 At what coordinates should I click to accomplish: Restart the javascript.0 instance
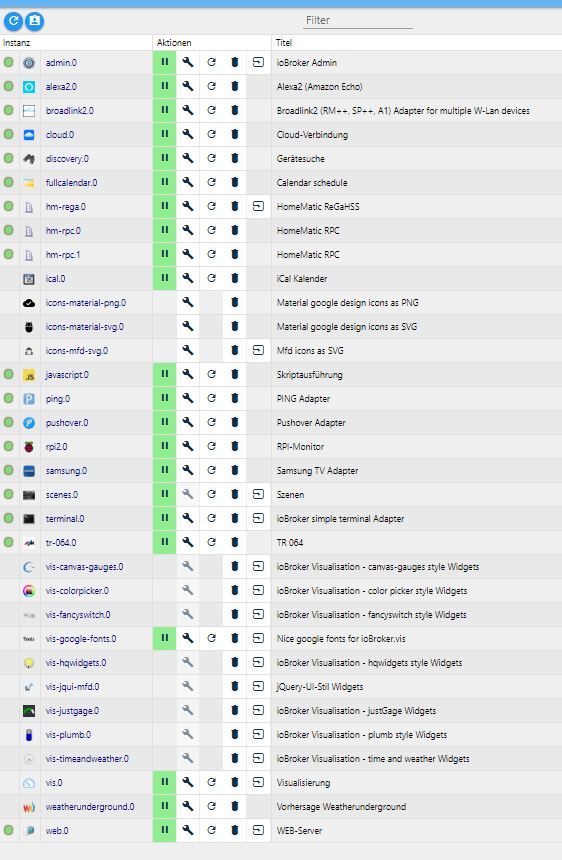211,374
